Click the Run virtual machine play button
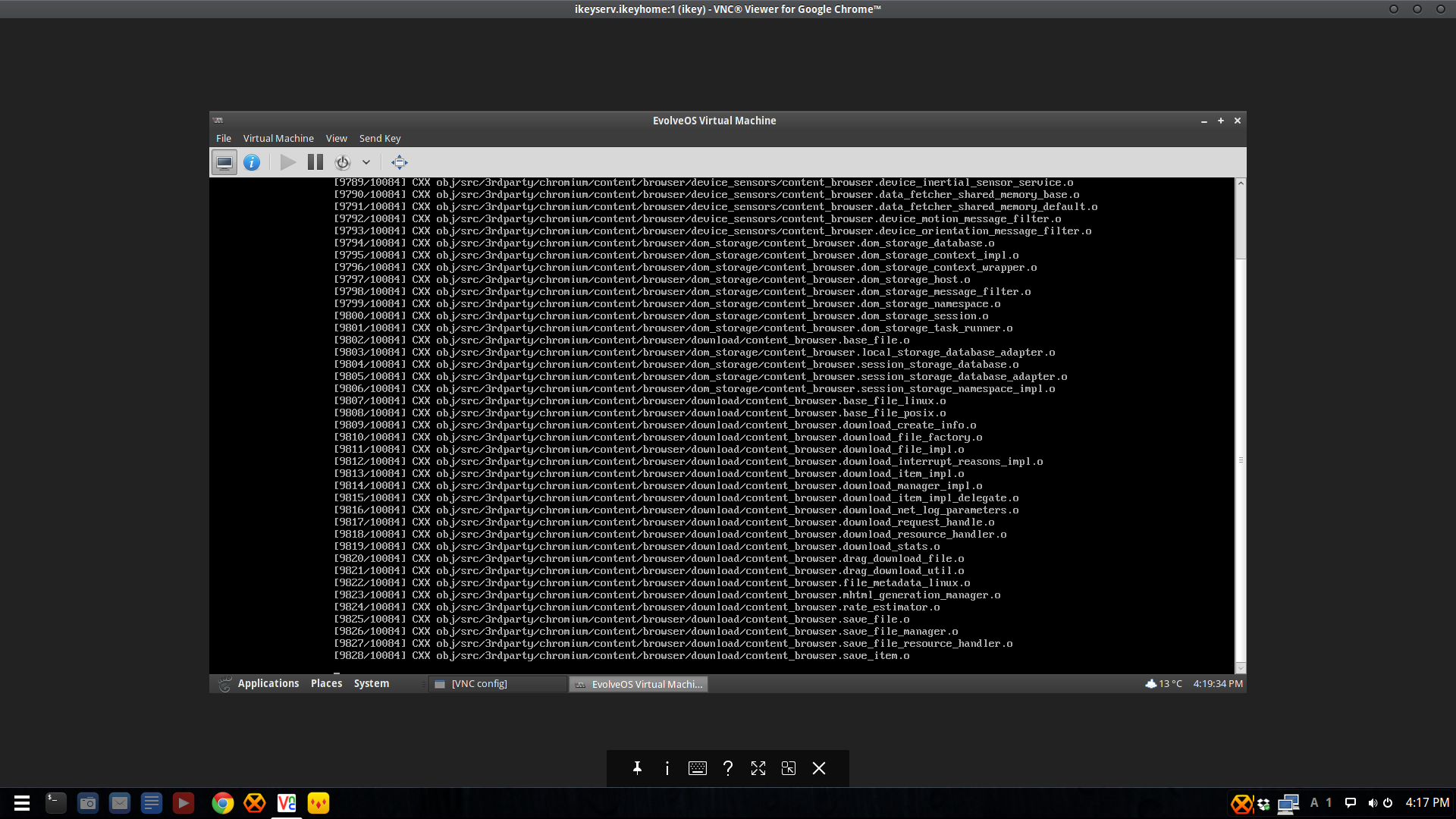The width and height of the screenshot is (1456, 819). click(287, 162)
